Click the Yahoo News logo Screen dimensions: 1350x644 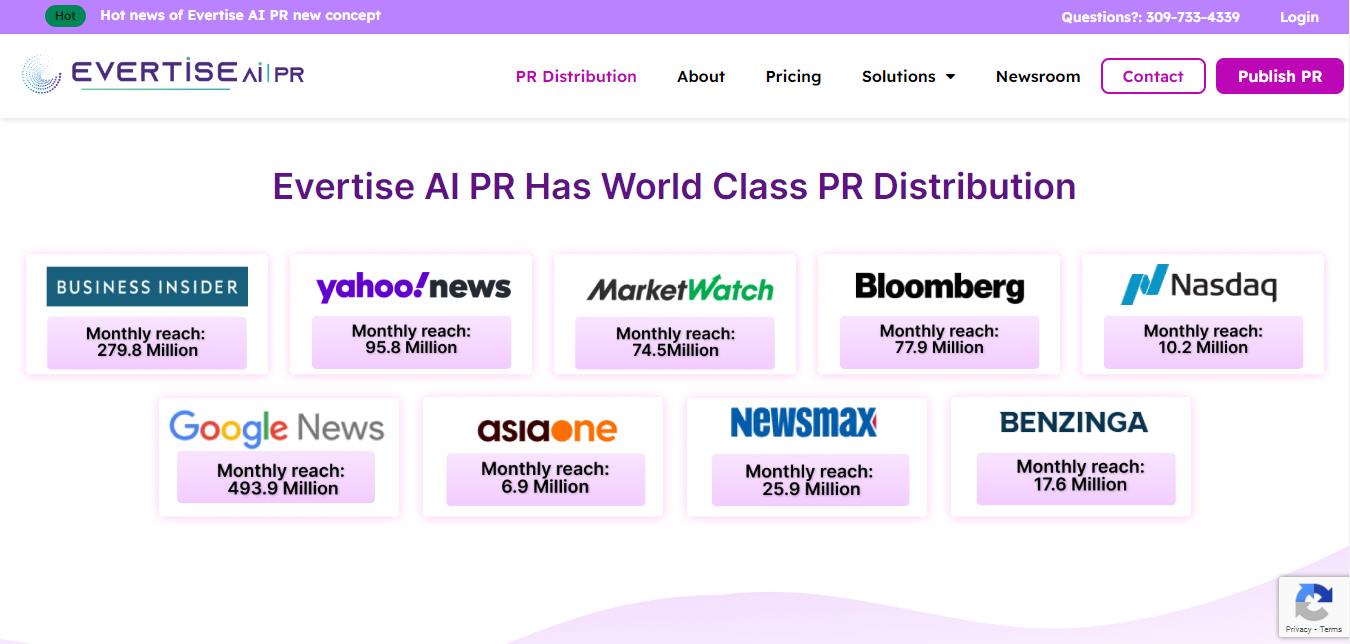[414, 287]
